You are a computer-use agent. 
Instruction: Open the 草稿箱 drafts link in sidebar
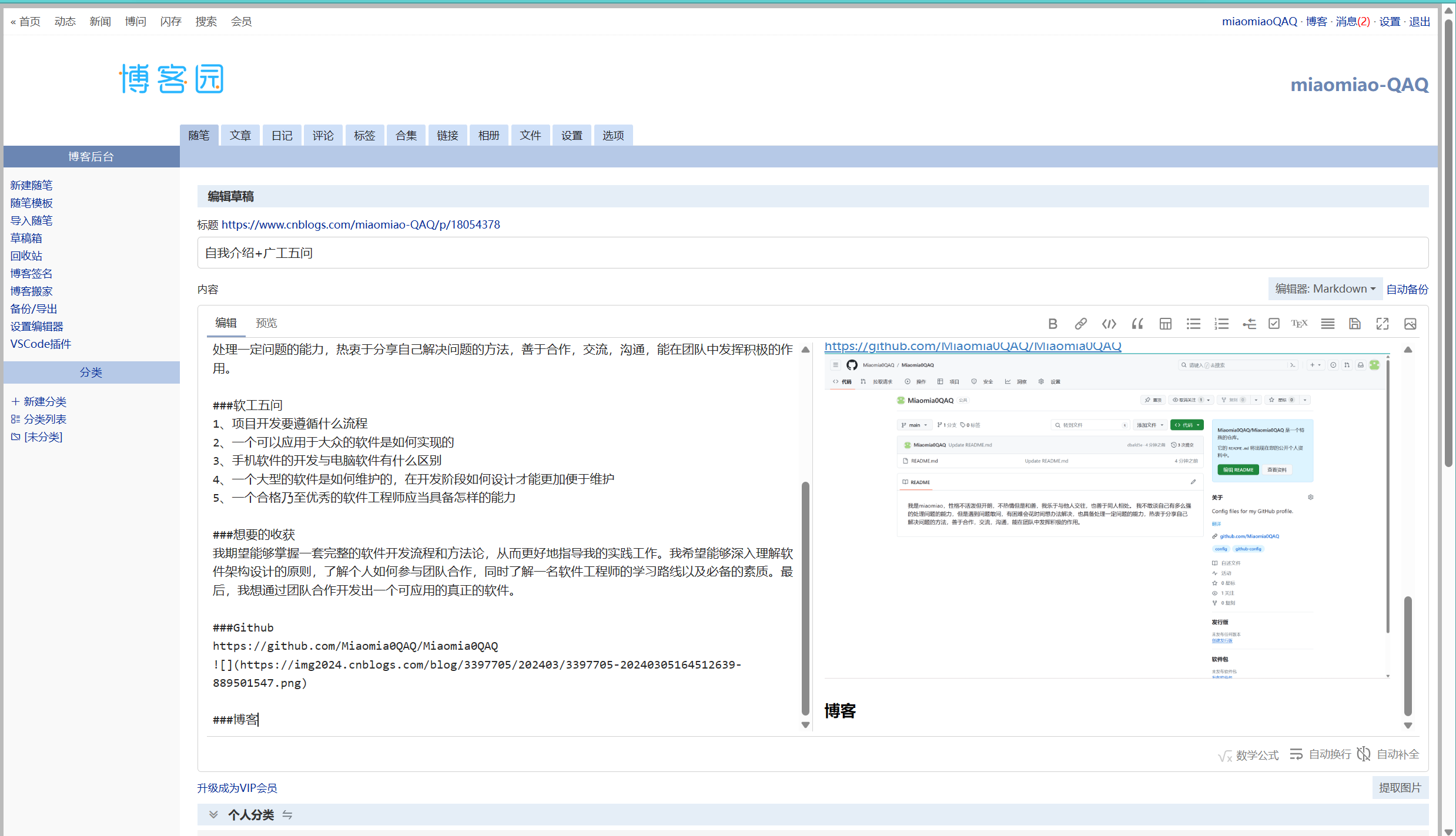[26, 238]
